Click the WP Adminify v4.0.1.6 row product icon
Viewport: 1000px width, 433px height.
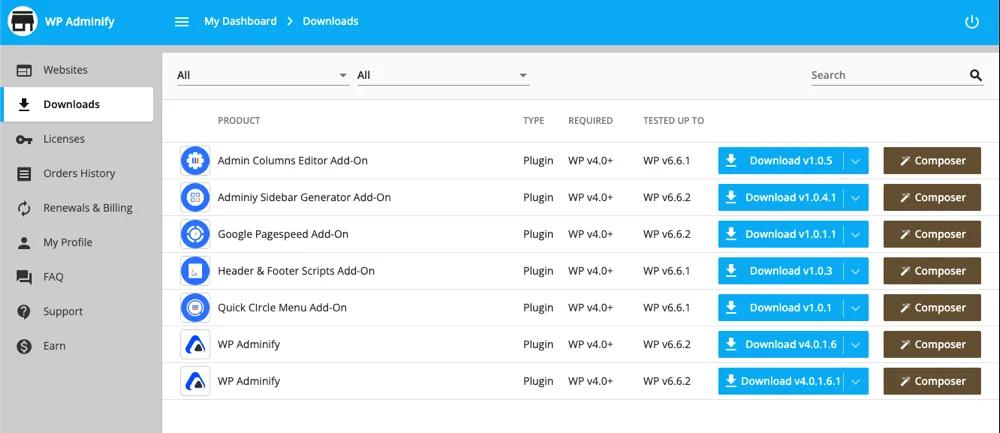coord(195,344)
